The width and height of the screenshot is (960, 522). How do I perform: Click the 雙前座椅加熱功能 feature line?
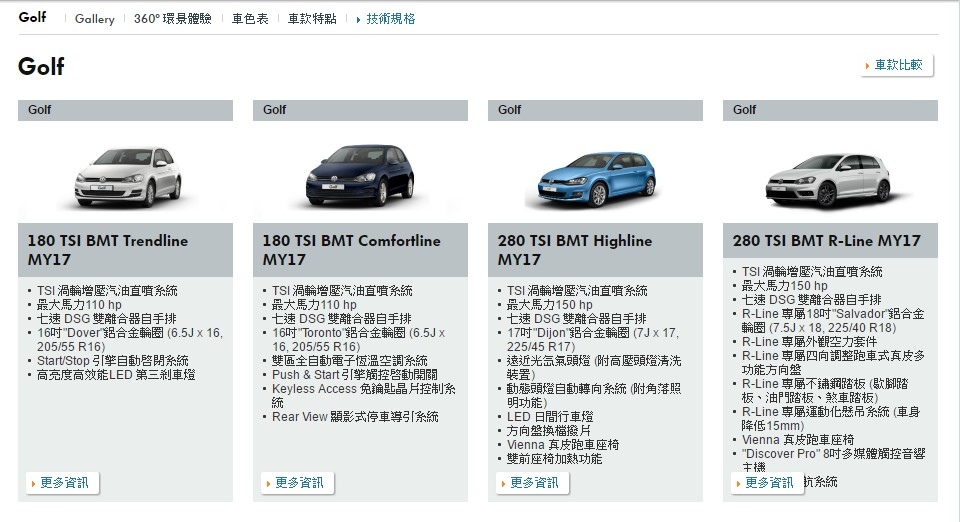pyautogui.click(x=554, y=459)
